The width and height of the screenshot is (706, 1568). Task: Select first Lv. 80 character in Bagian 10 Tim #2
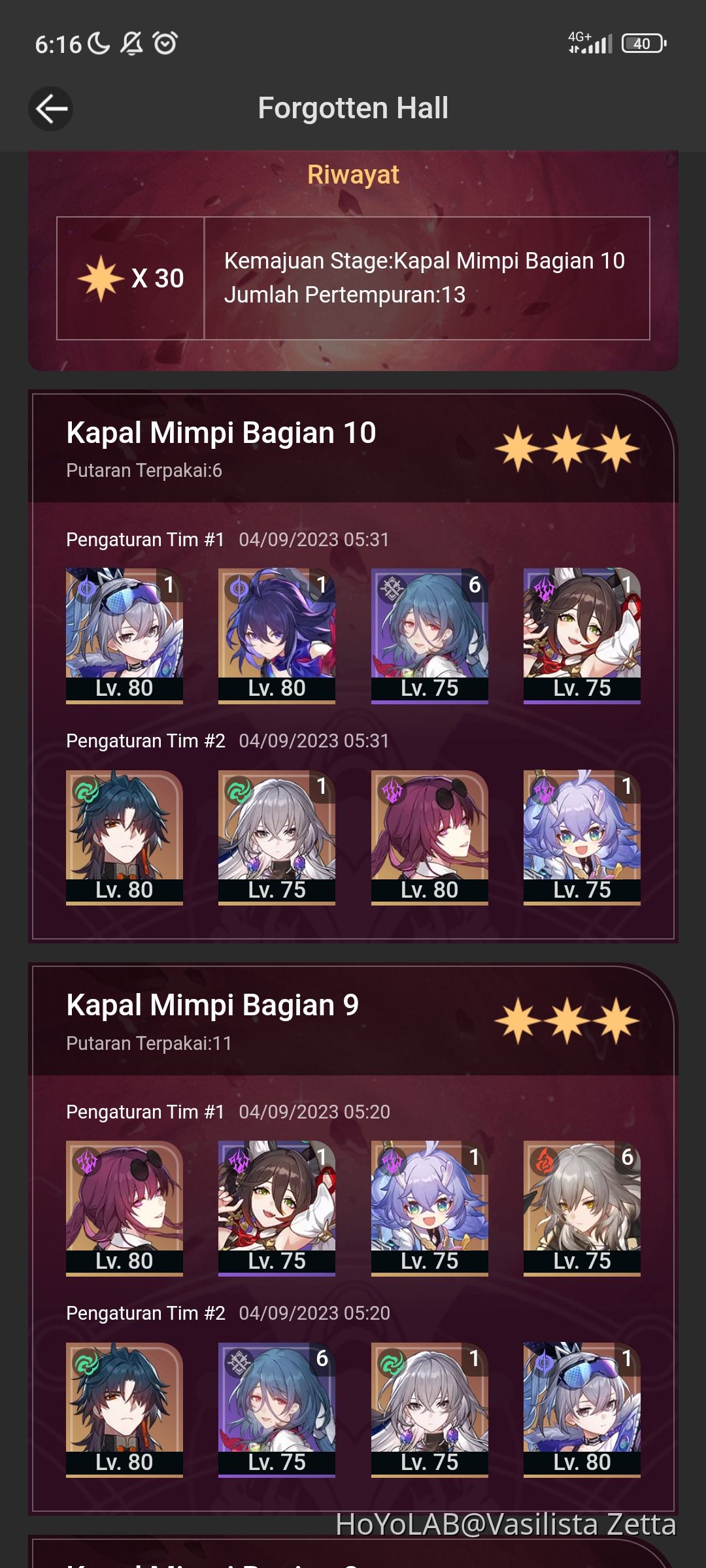coord(124,838)
